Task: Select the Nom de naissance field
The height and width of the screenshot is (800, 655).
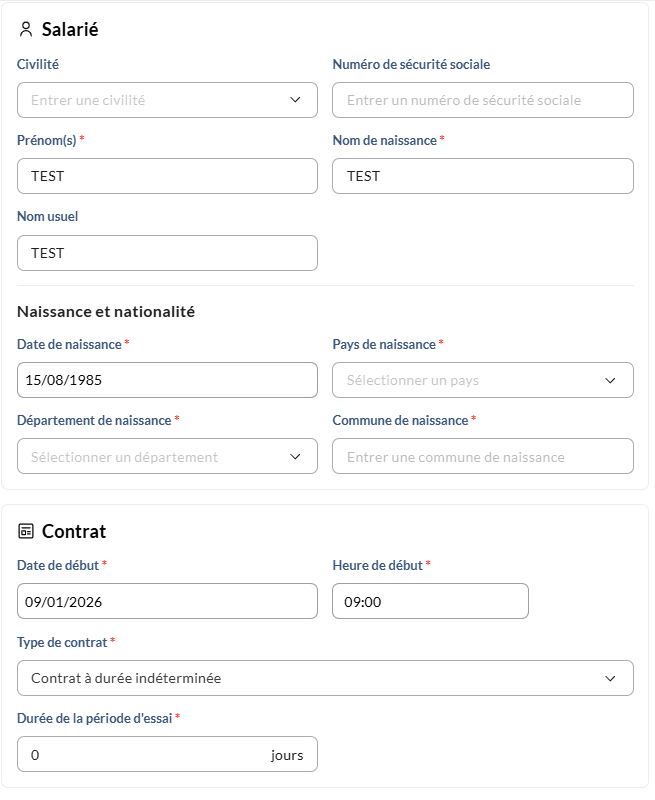Action: pos(482,176)
